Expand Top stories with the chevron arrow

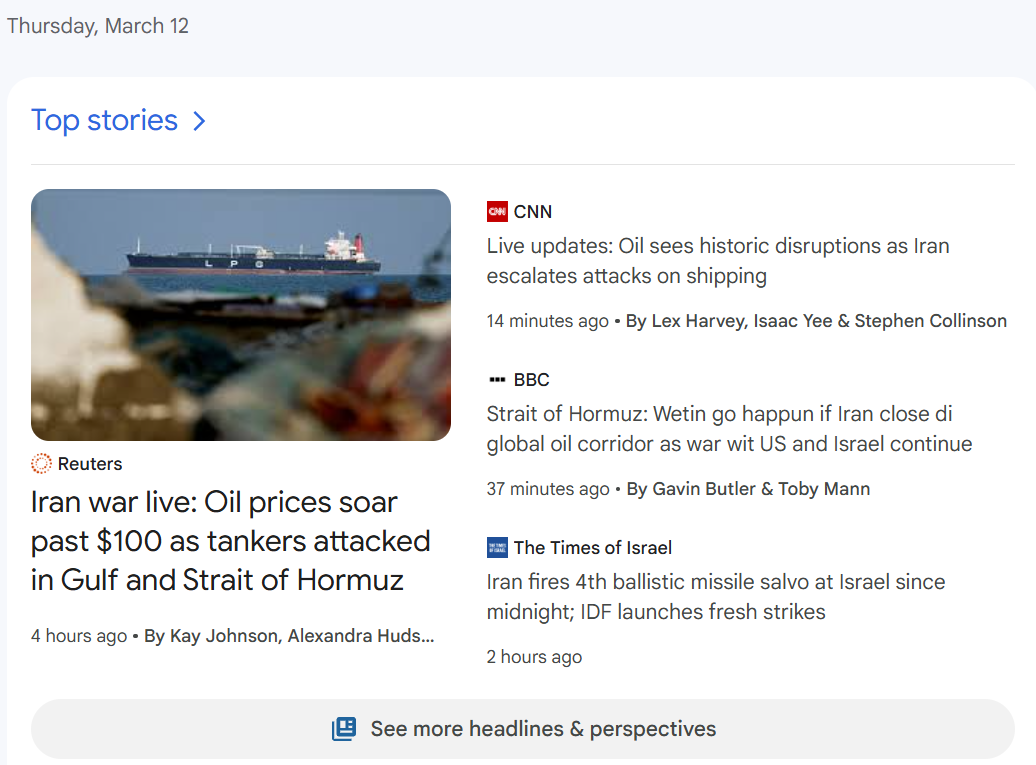click(199, 121)
